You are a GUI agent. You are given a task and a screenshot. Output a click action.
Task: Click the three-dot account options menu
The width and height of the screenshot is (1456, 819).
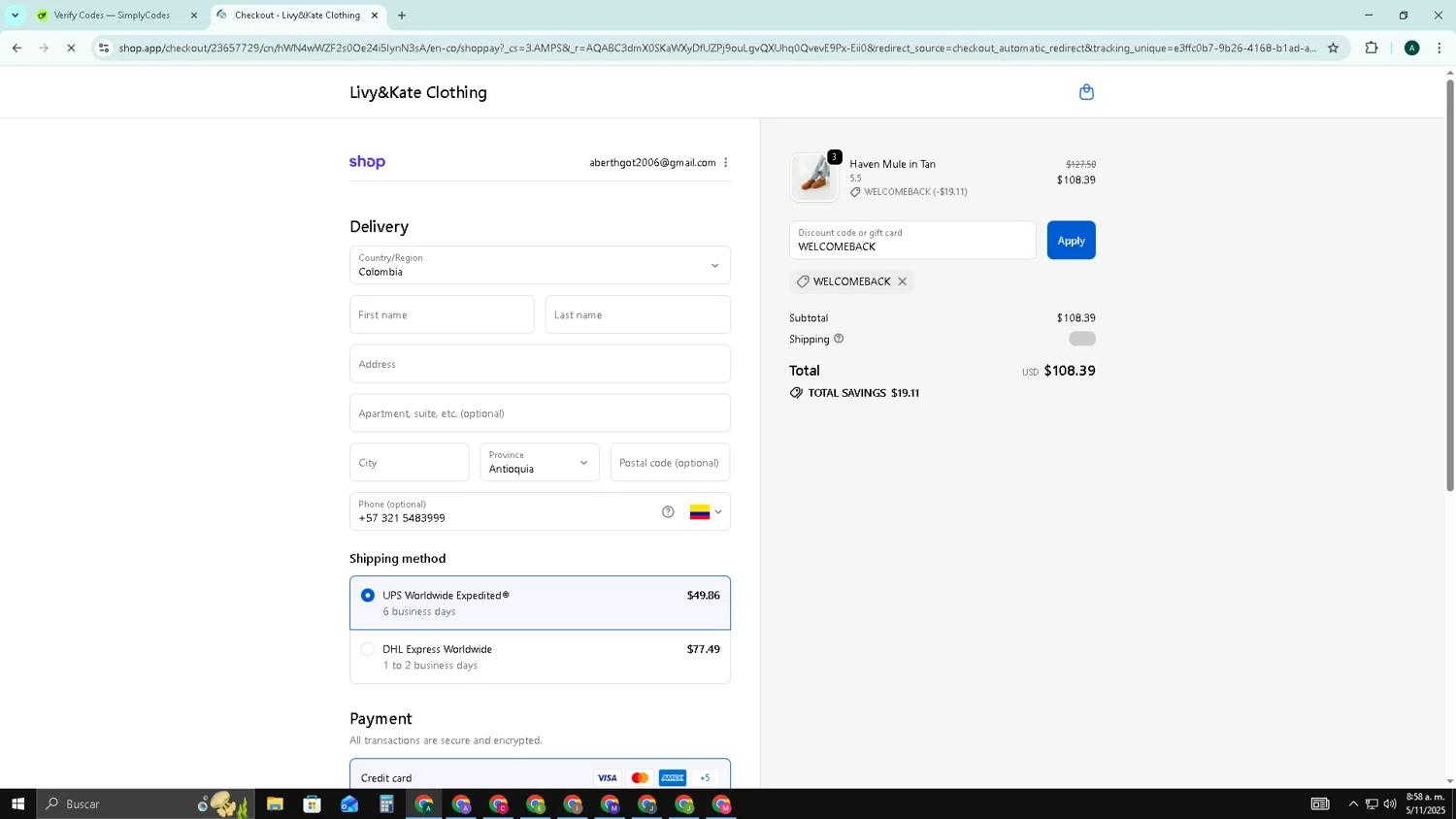pyautogui.click(x=725, y=163)
